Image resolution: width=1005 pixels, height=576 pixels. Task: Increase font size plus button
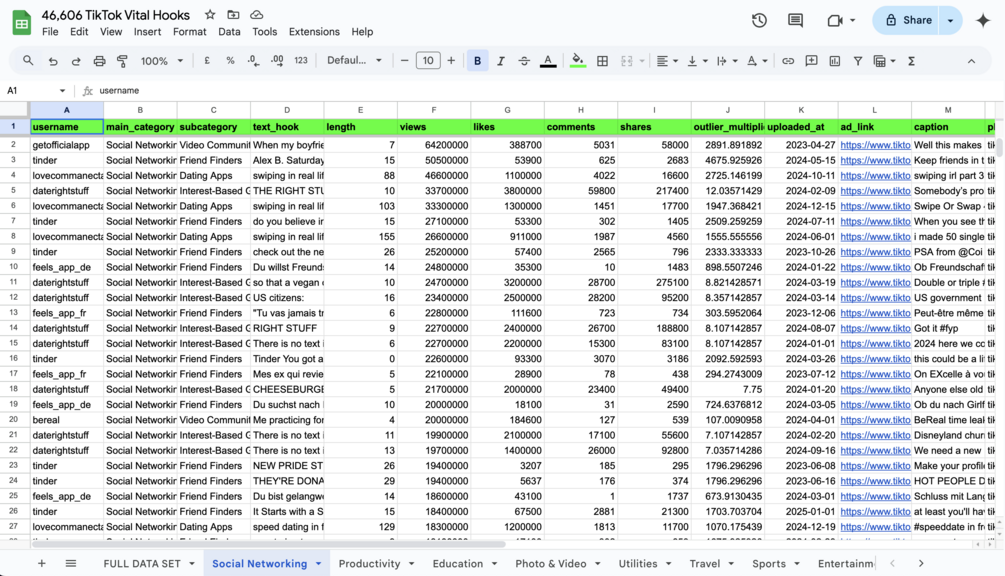coord(451,61)
